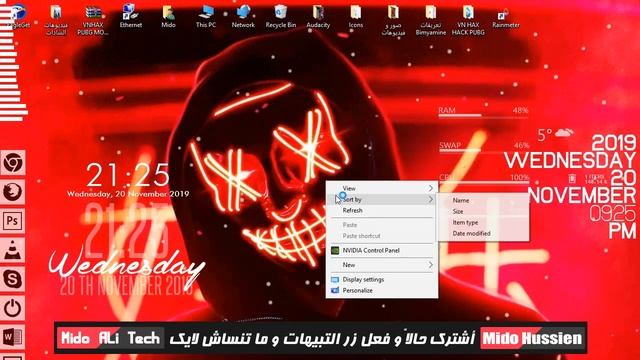Open the Network desktop icon

[243, 16]
